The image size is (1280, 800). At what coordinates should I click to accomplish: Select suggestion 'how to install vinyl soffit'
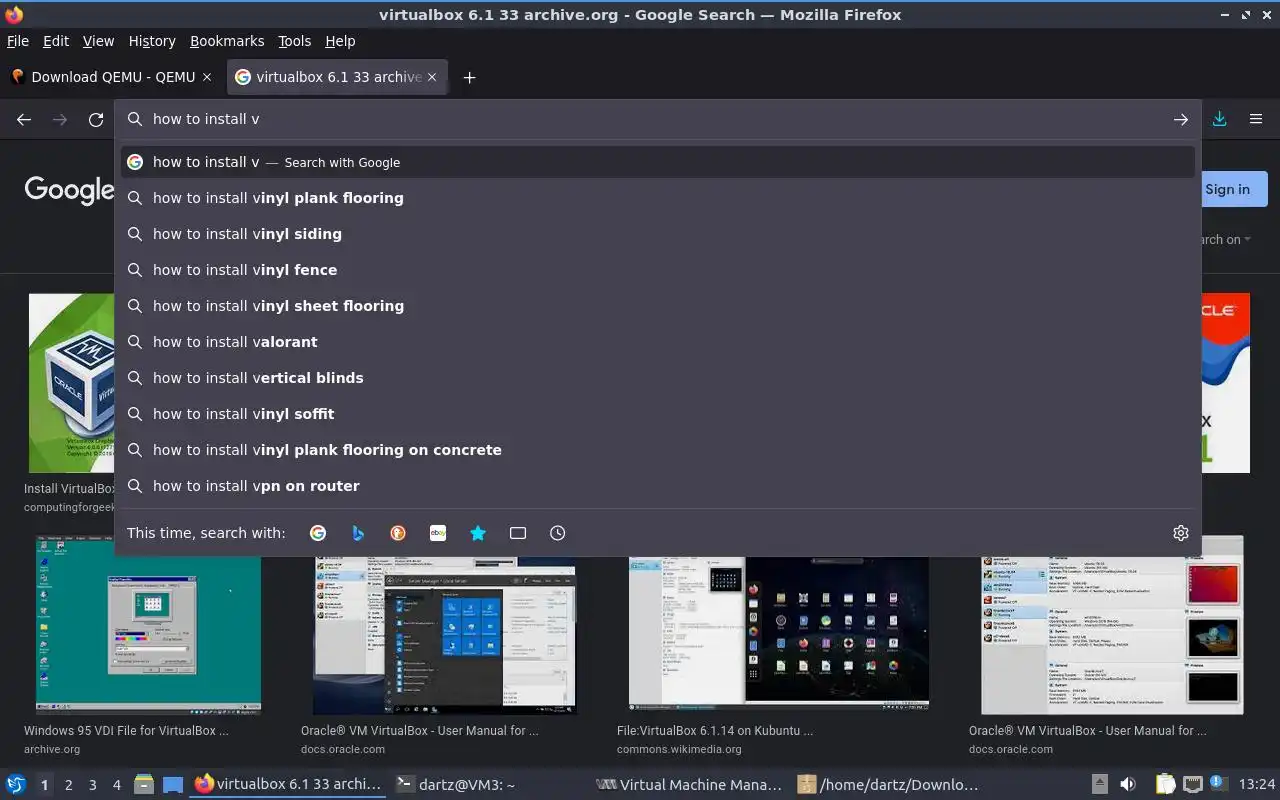point(658,414)
